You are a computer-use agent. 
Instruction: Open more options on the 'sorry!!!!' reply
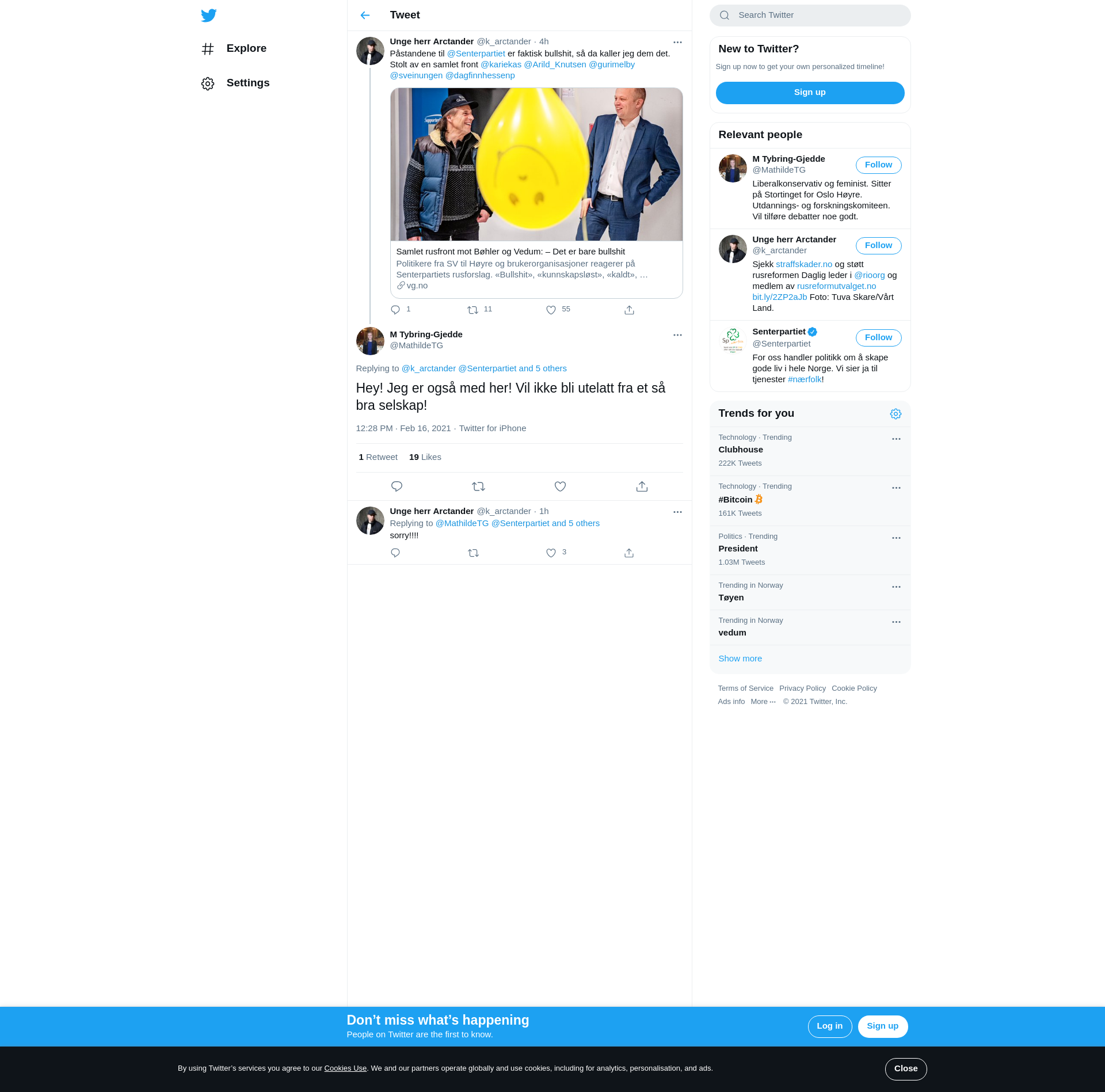tap(677, 512)
